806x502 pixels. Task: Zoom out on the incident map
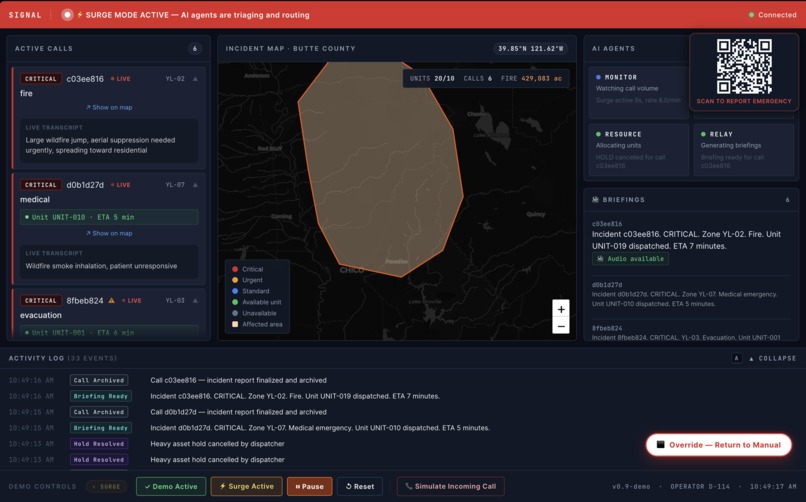(561, 326)
